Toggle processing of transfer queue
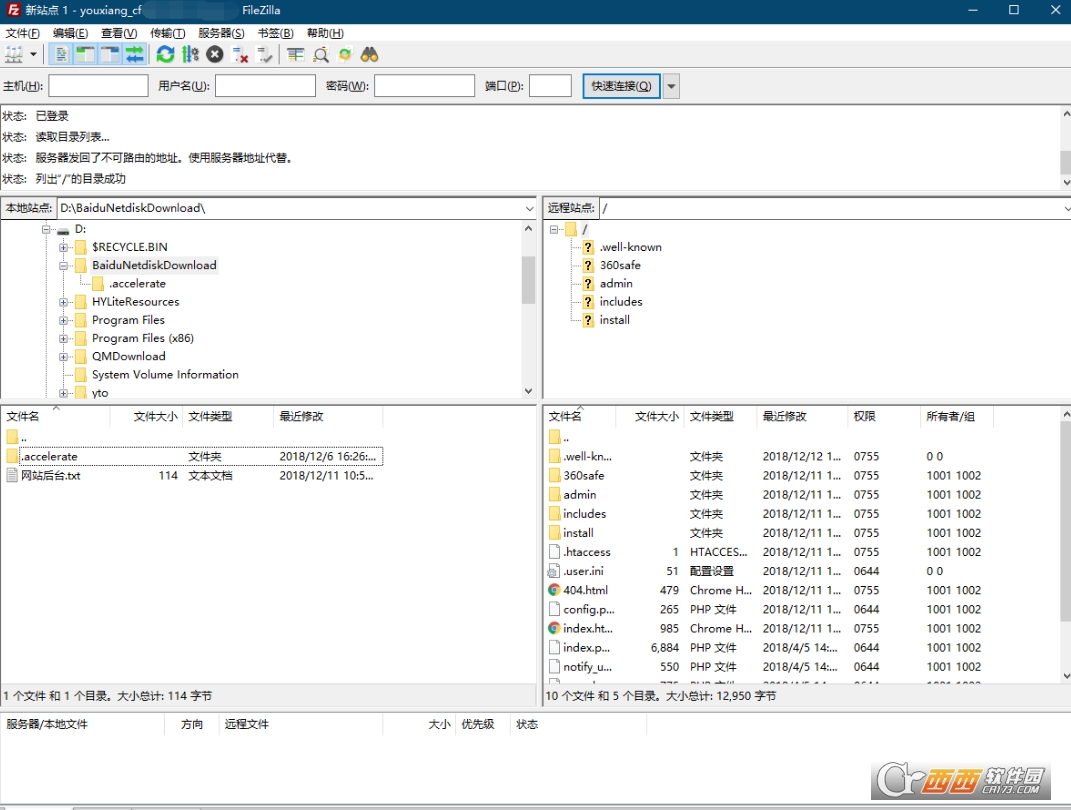This screenshot has height=810, width=1071. (191, 55)
